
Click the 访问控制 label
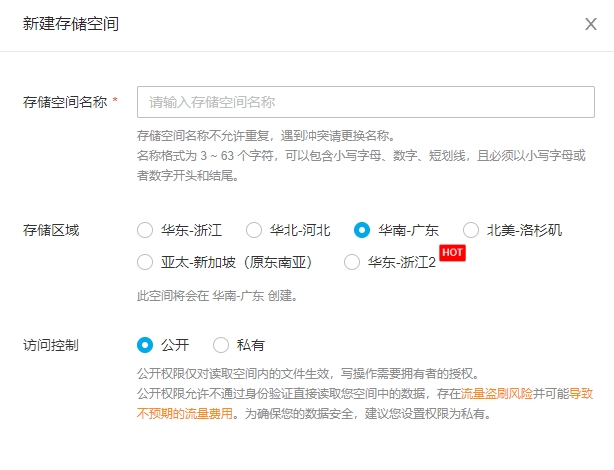(x=51, y=345)
